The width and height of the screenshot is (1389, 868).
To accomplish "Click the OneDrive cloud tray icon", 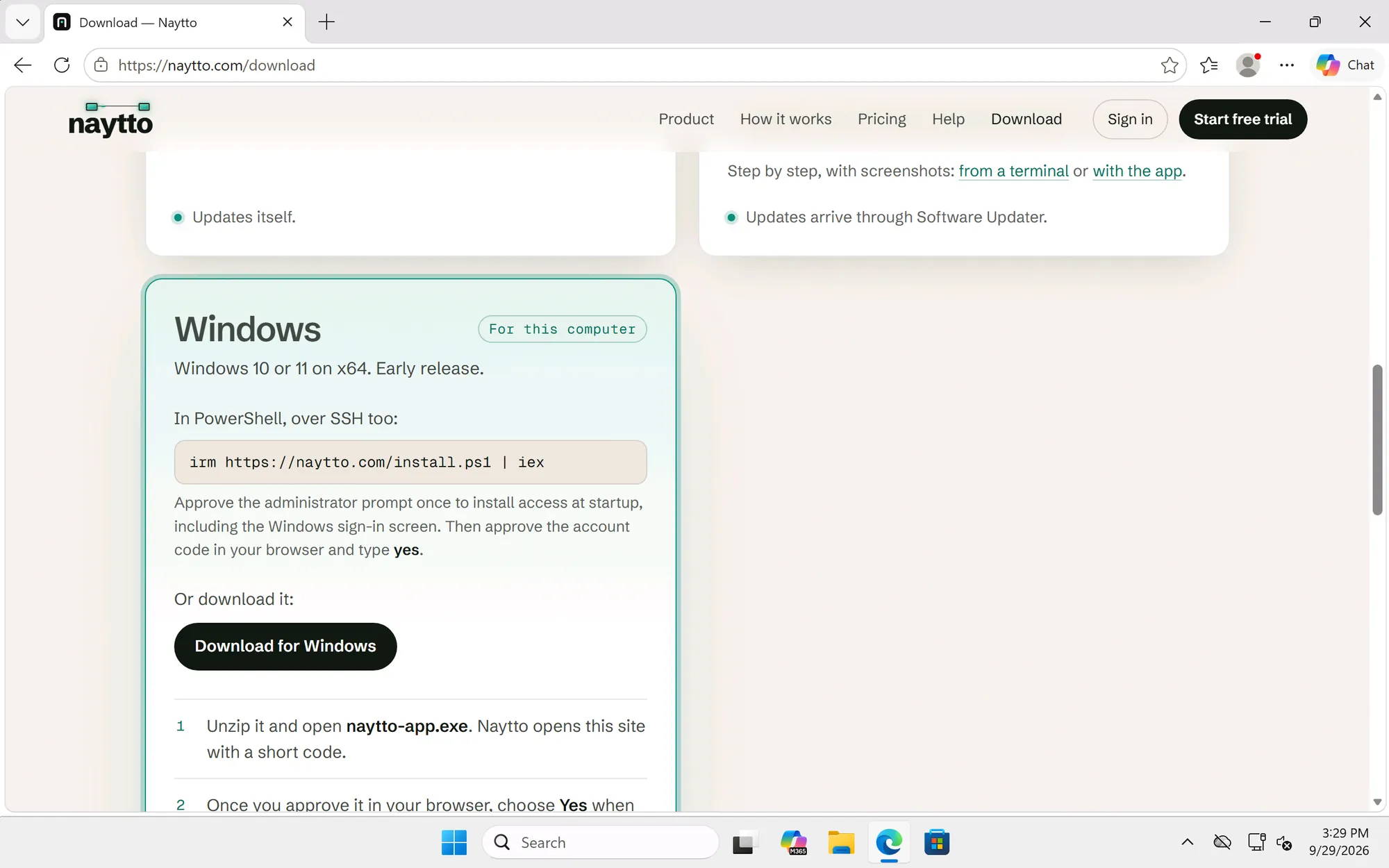I will click(x=1222, y=842).
